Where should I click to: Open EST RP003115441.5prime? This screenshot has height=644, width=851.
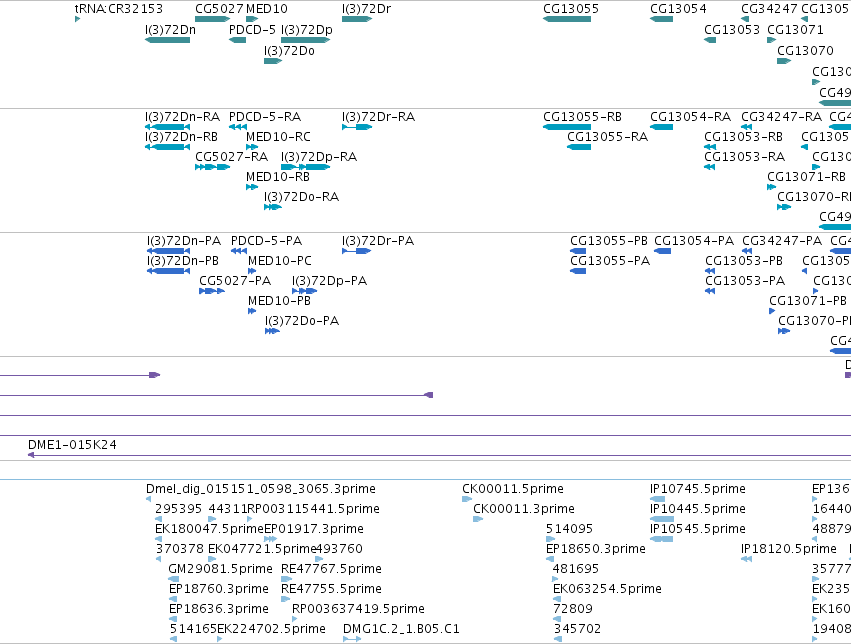point(313,509)
